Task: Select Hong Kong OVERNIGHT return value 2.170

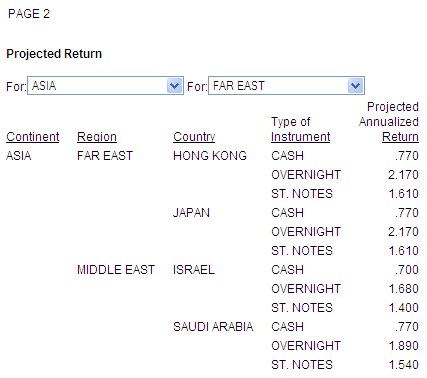Action: coord(403,175)
